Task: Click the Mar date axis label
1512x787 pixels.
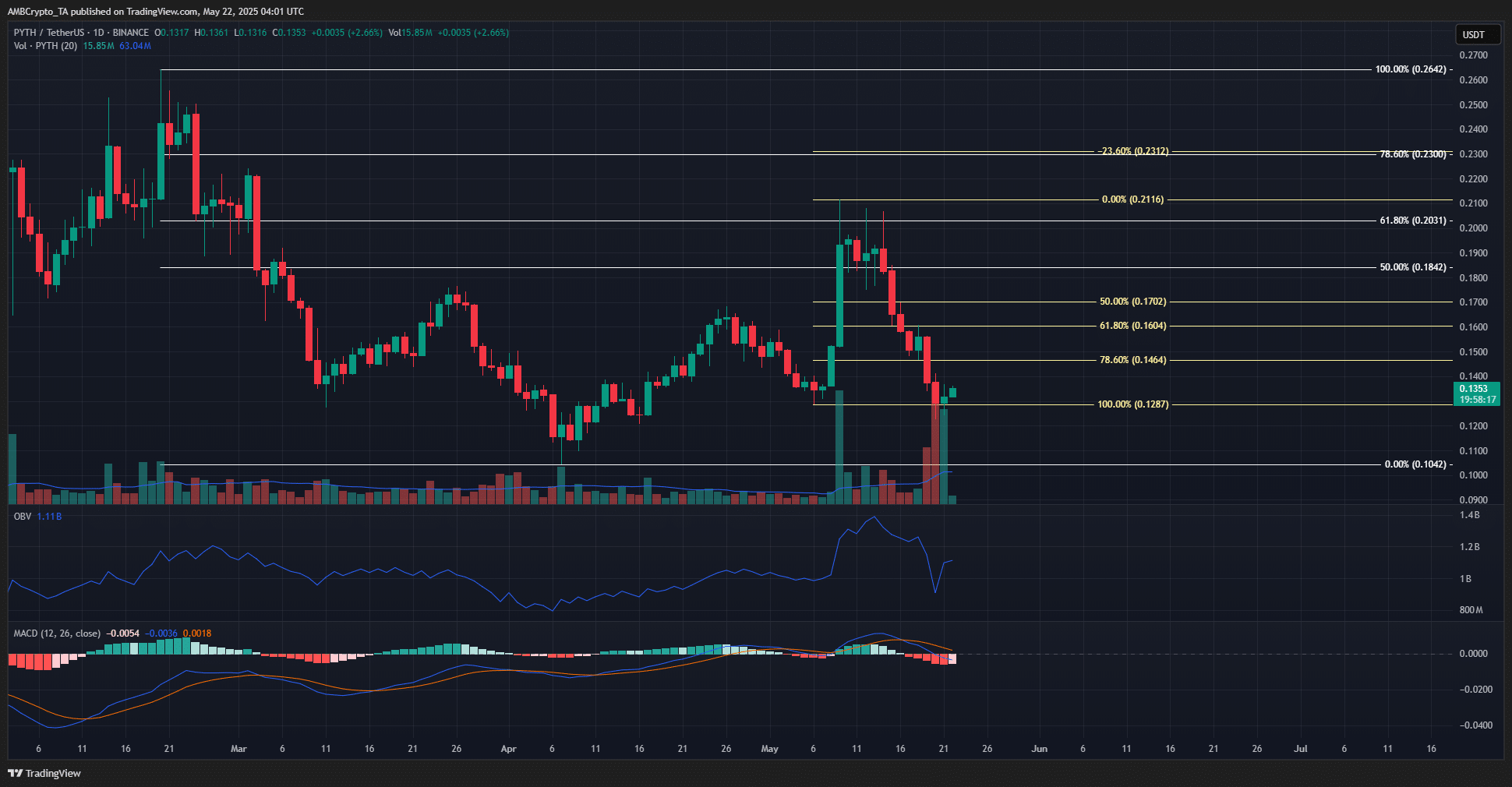Action: [238, 749]
